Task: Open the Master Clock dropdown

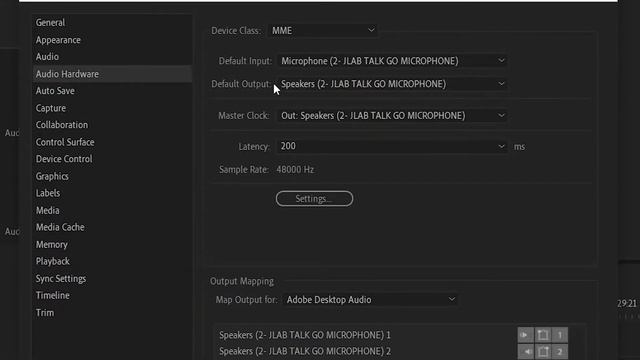Action: tap(392, 116)
